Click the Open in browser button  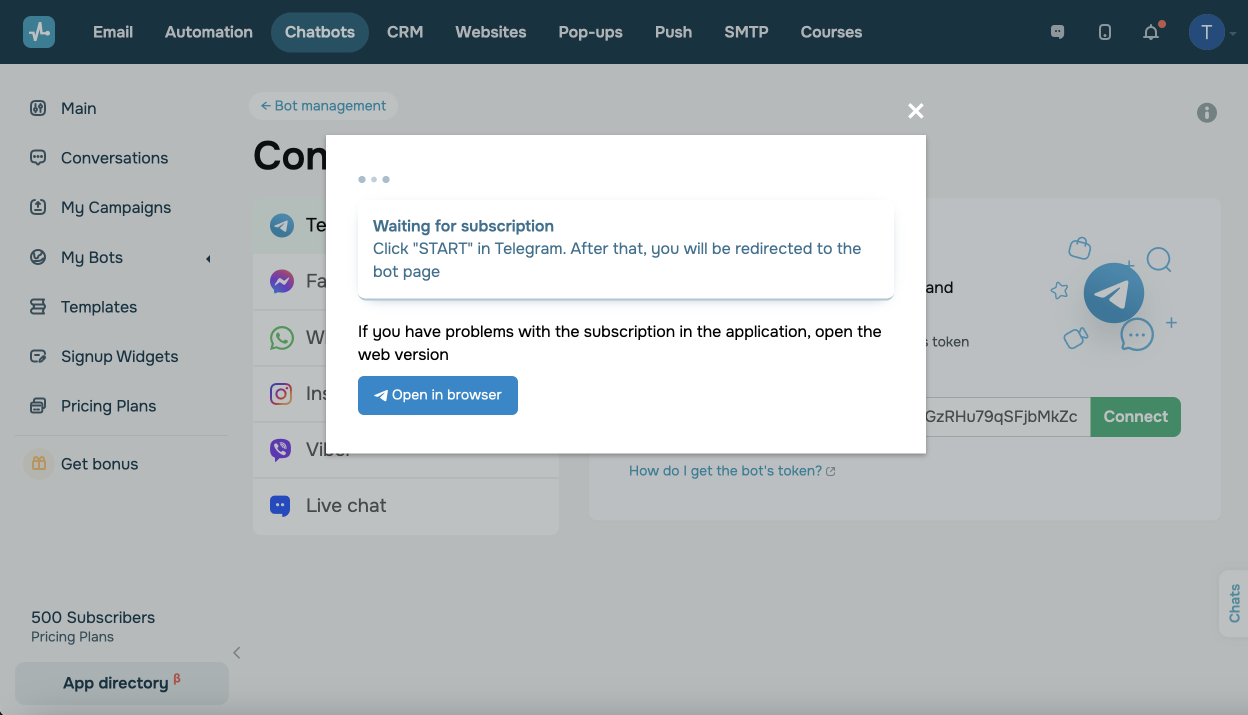(x=438, y=395)
